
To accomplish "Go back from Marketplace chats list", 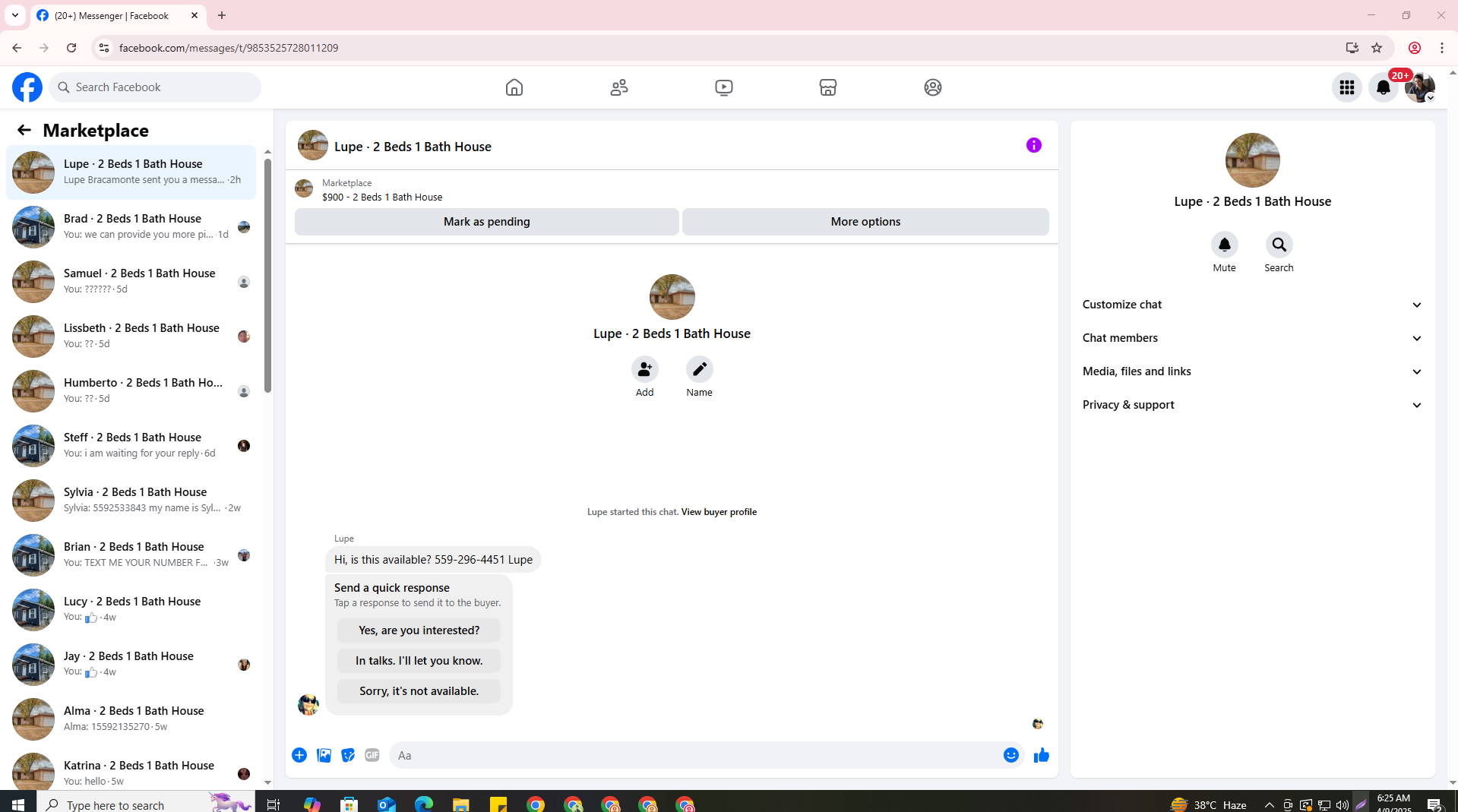I will [24, 130].
